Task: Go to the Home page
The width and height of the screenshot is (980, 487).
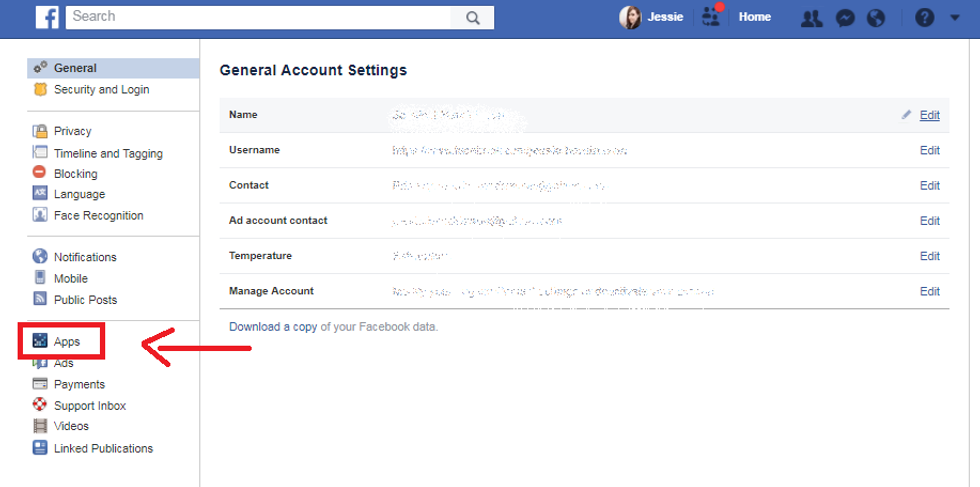Action: [754, 17]
